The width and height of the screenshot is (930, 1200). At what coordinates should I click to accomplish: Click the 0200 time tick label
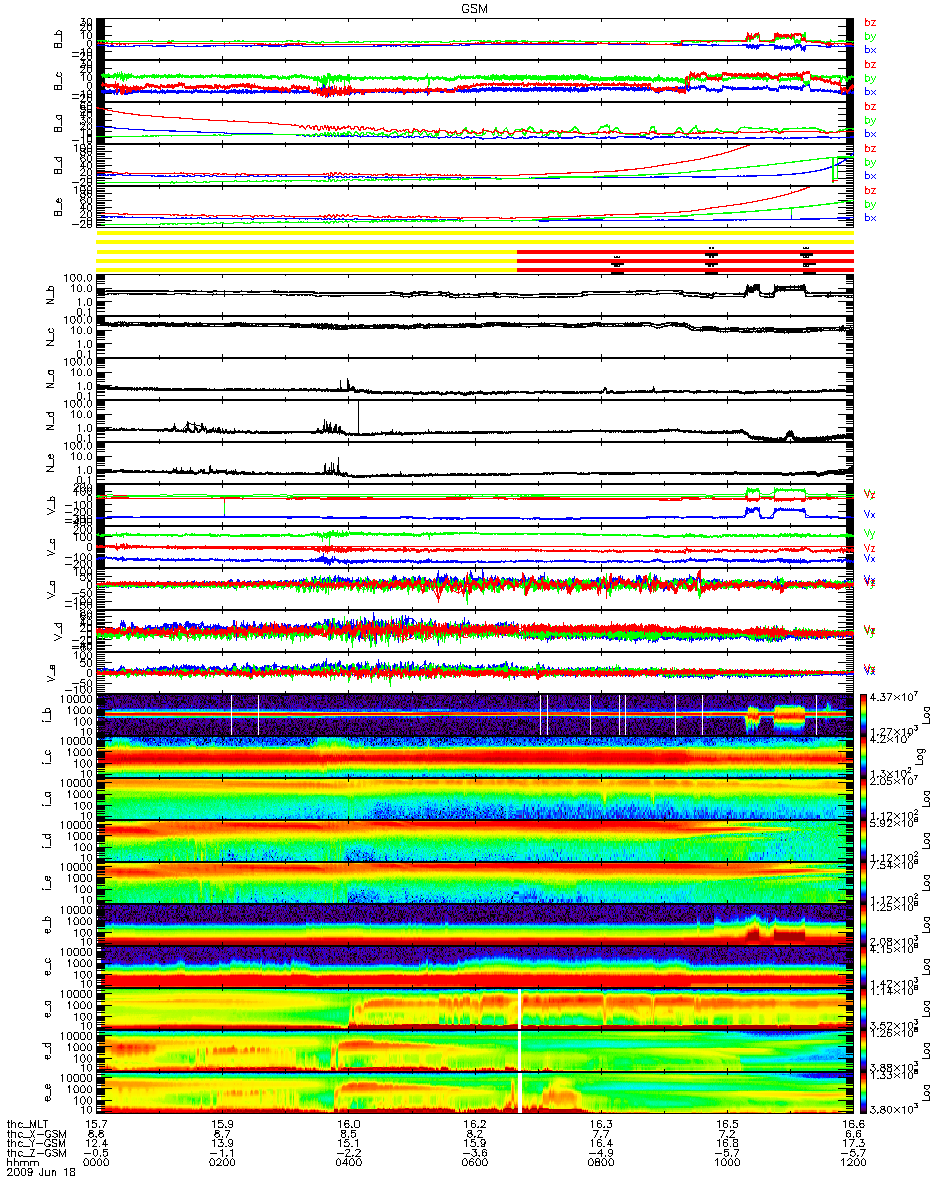(x=223, y=1160)
